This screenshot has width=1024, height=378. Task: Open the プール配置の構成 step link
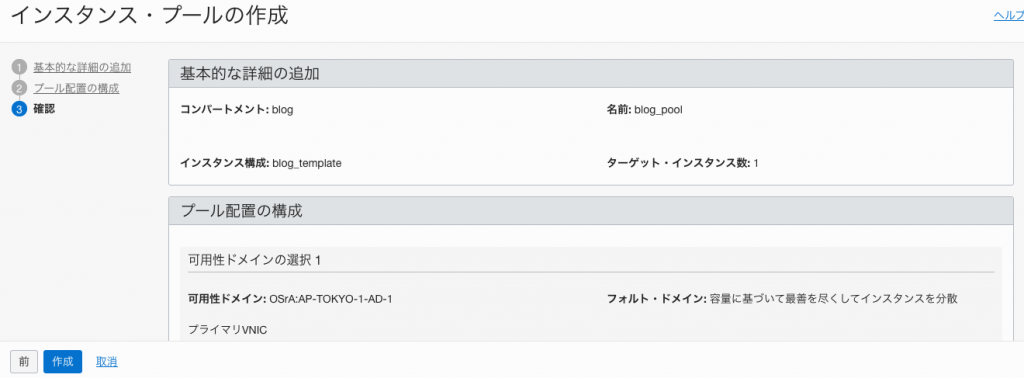pyautogui.click(x=76, y=88)
